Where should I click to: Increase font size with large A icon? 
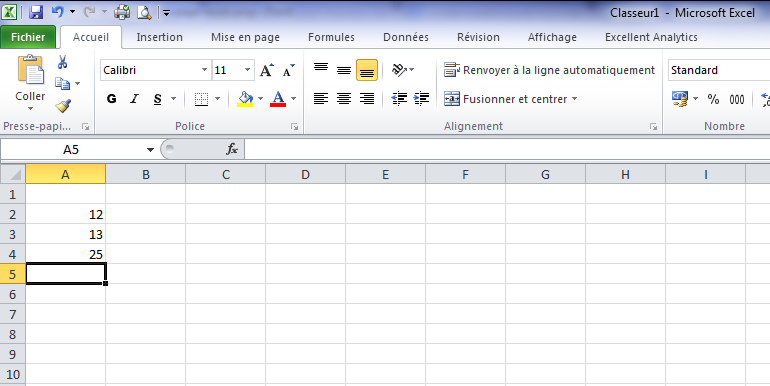pyautogui.click(x=267, y=70)
